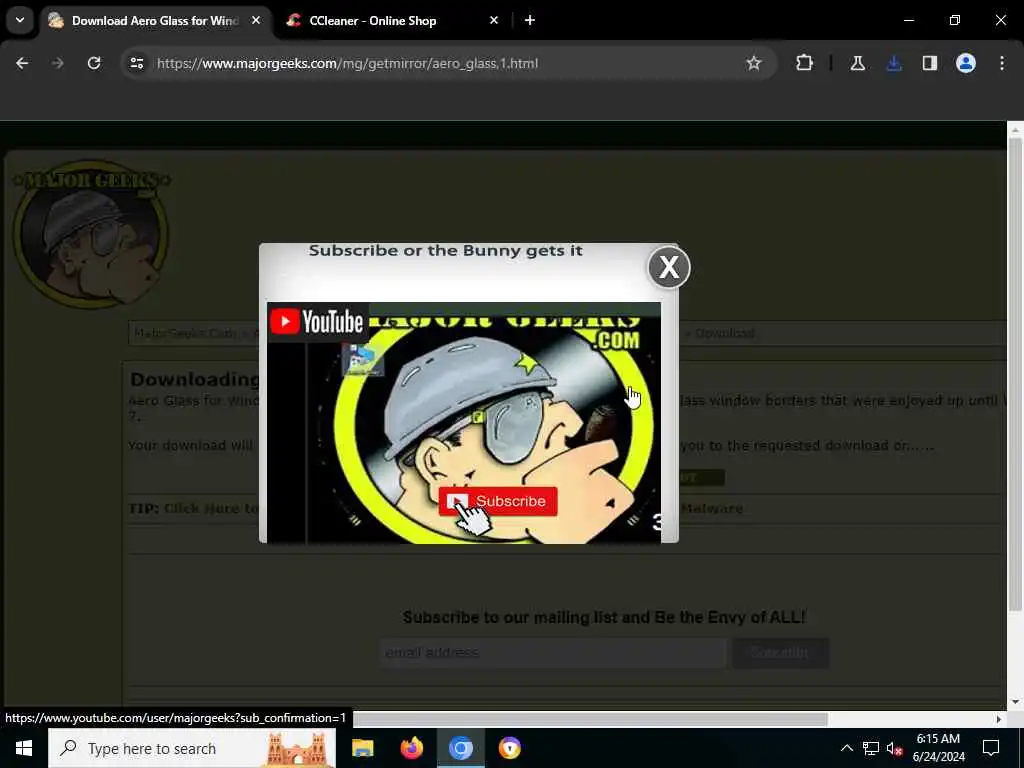Click "Subscribe or the Bunny gets it" text
This screenshot has width=1024, height=768.
445,251
